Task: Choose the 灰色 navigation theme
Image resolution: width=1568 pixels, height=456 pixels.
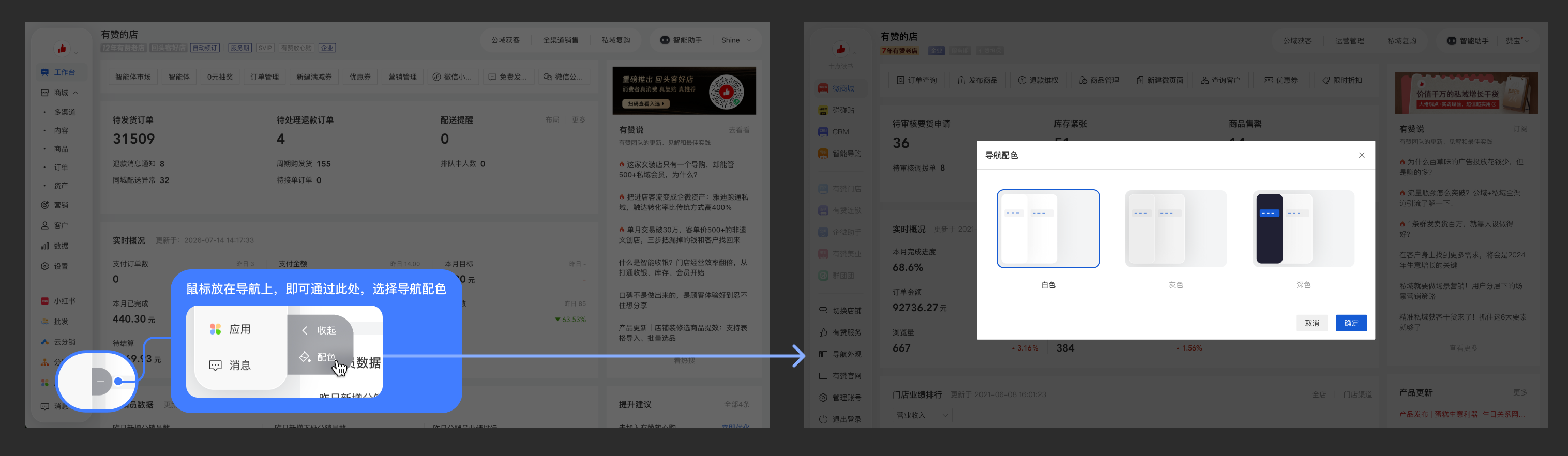Action: [x=1175, y=229]
